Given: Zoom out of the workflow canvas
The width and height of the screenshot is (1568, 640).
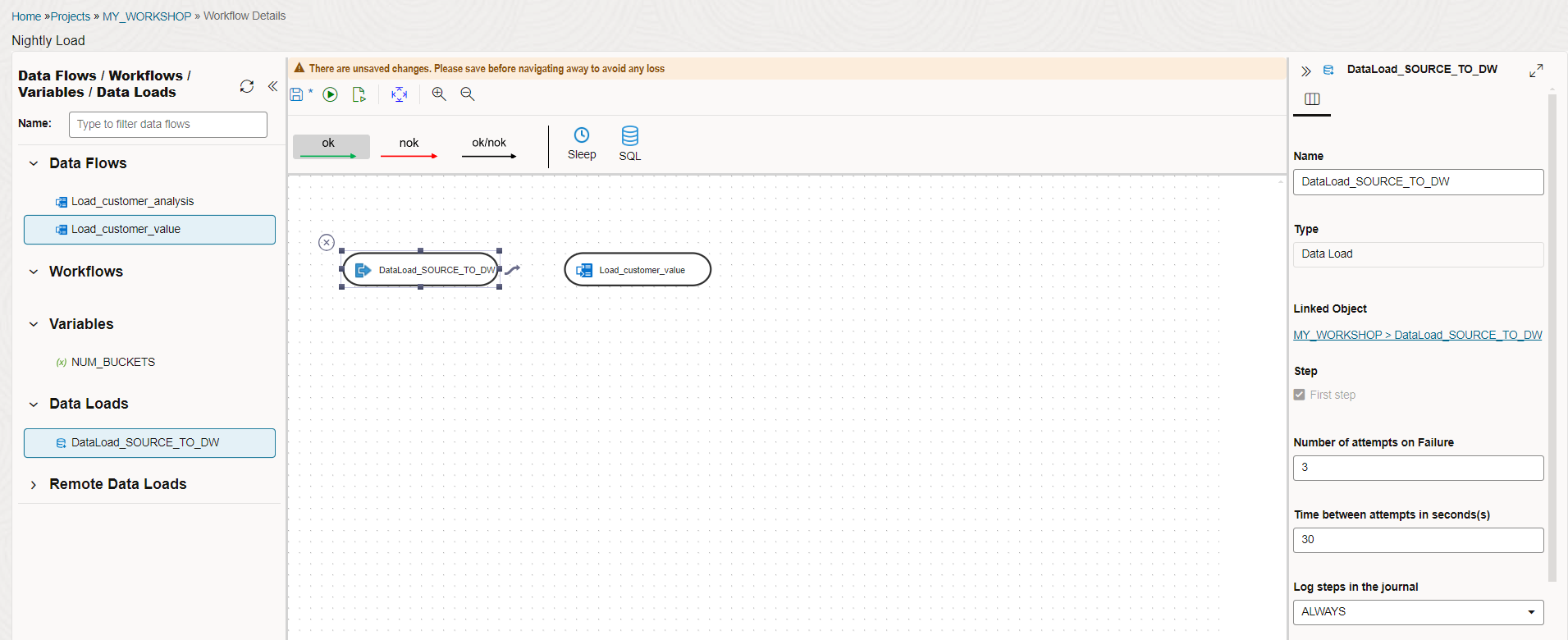Looking at the screenshot, I should coord(468,94).
